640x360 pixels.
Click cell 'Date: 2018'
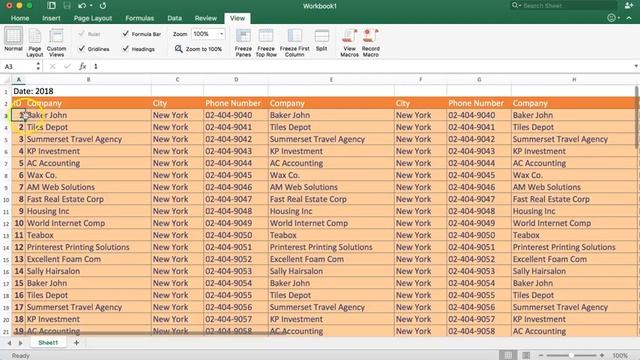[x=33, y=91]
